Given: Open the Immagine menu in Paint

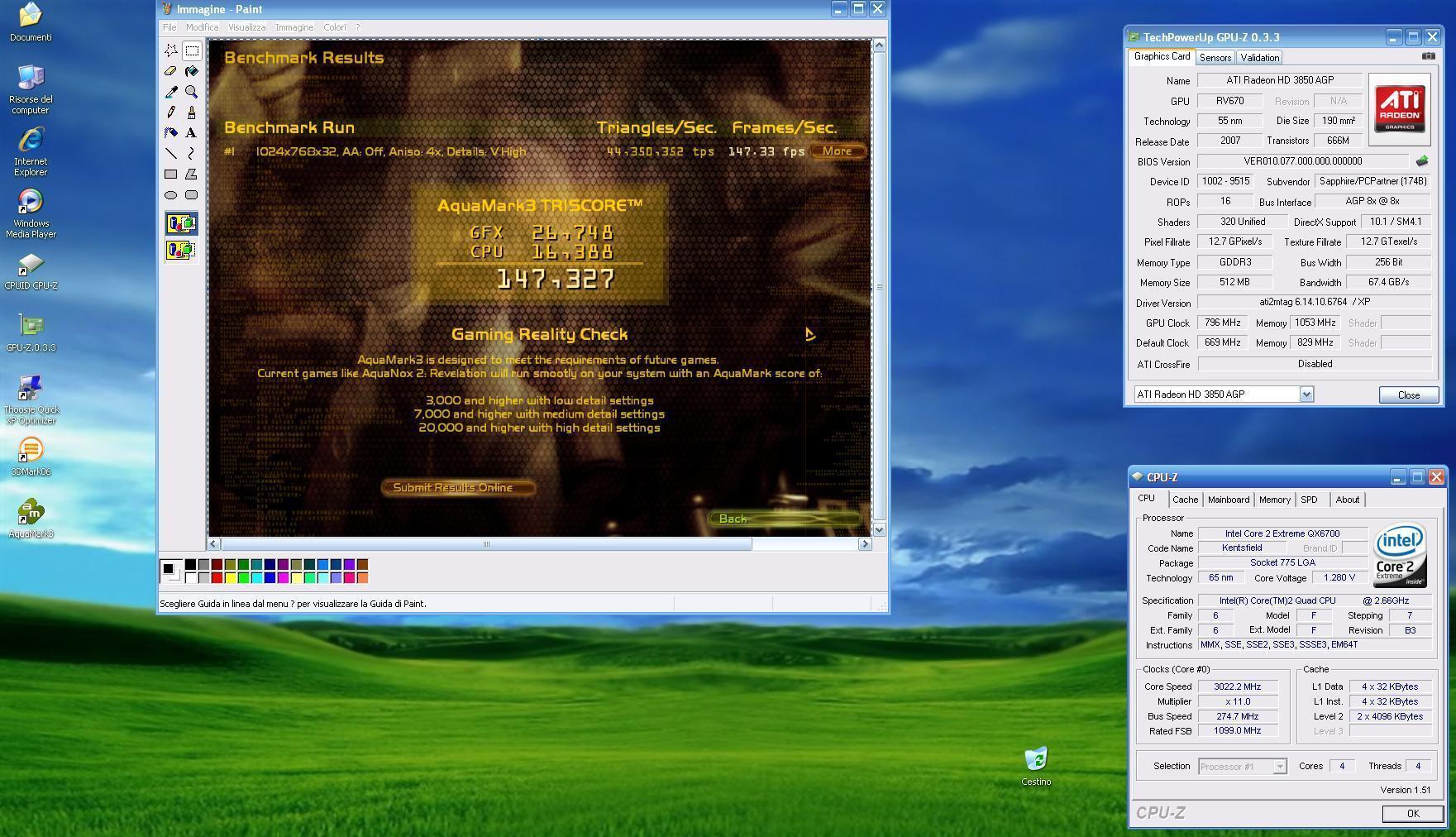Looking at the screenshot, I should 294,27.
